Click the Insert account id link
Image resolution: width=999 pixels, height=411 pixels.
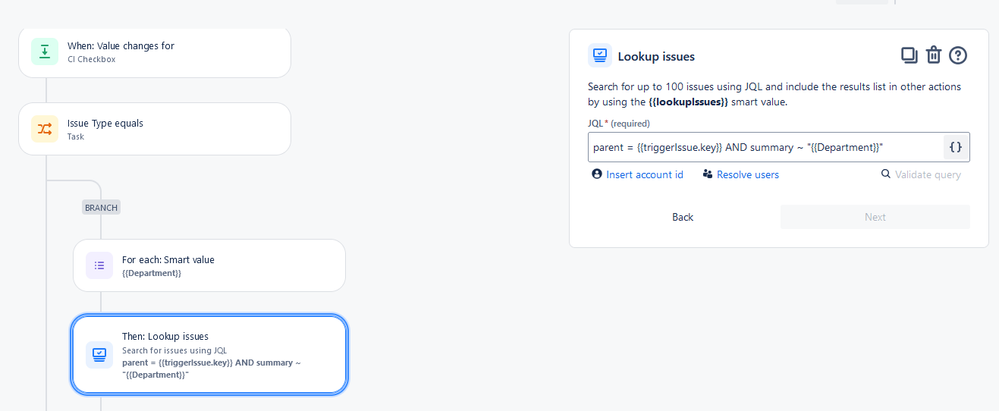click(x=645, y=175)
